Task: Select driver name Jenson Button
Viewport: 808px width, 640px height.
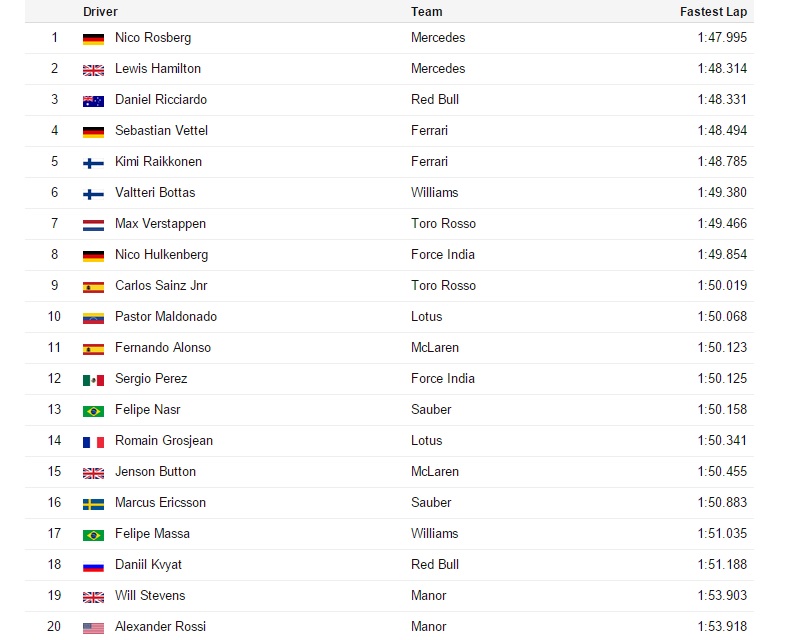Action: click(155, 472)
